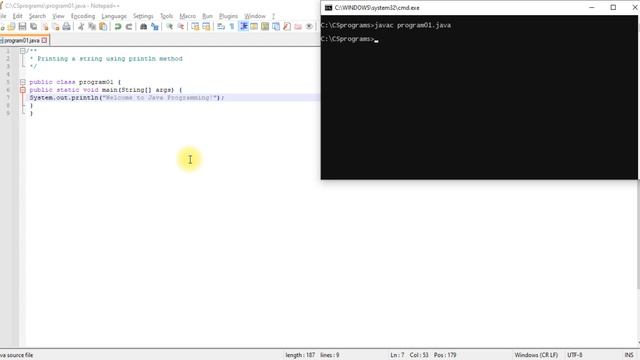640x360 pixels.
Task: Click the cmd.exe window system icon
Action: pos(328,8)
